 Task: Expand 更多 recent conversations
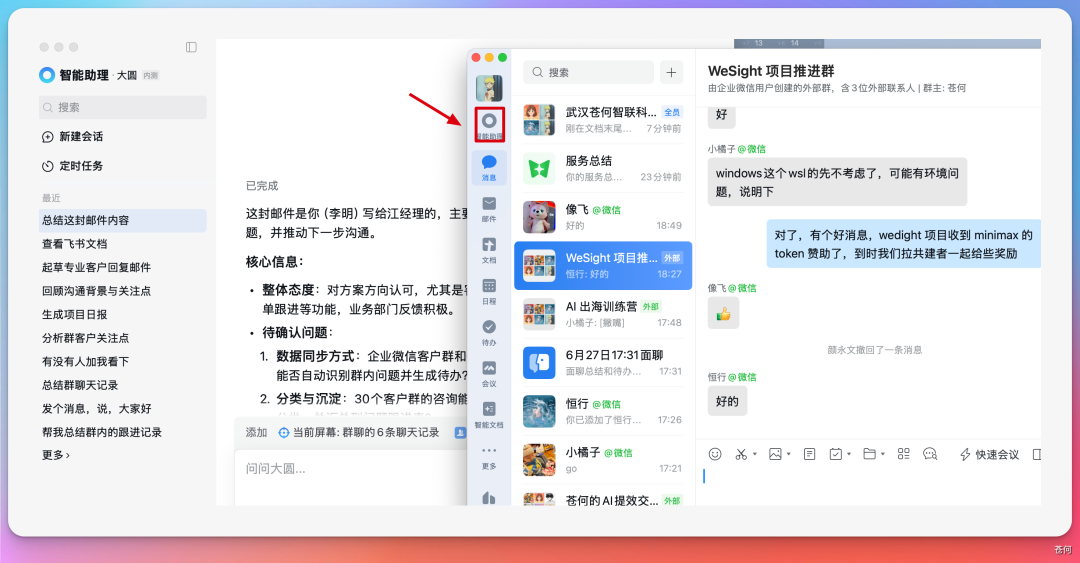pos(56,455)
